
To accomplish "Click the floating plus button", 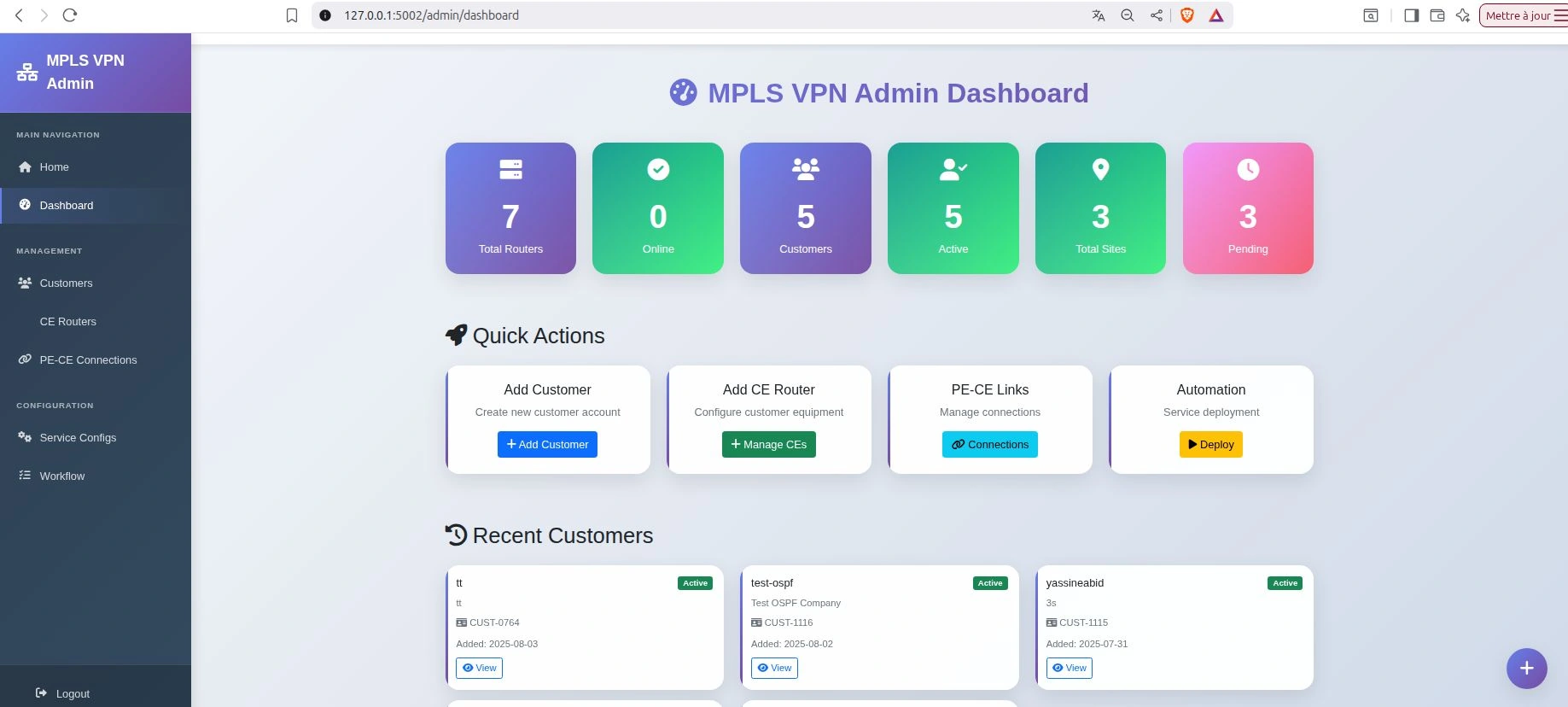I will (x=1527, y=668).
